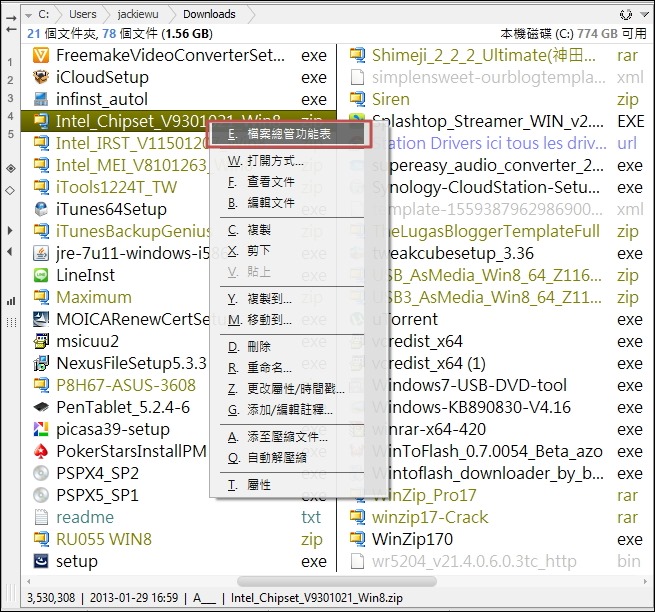655x612 pixels.
Task: Open 更改屬性/時間戳... menu entry
Action: 288,389
